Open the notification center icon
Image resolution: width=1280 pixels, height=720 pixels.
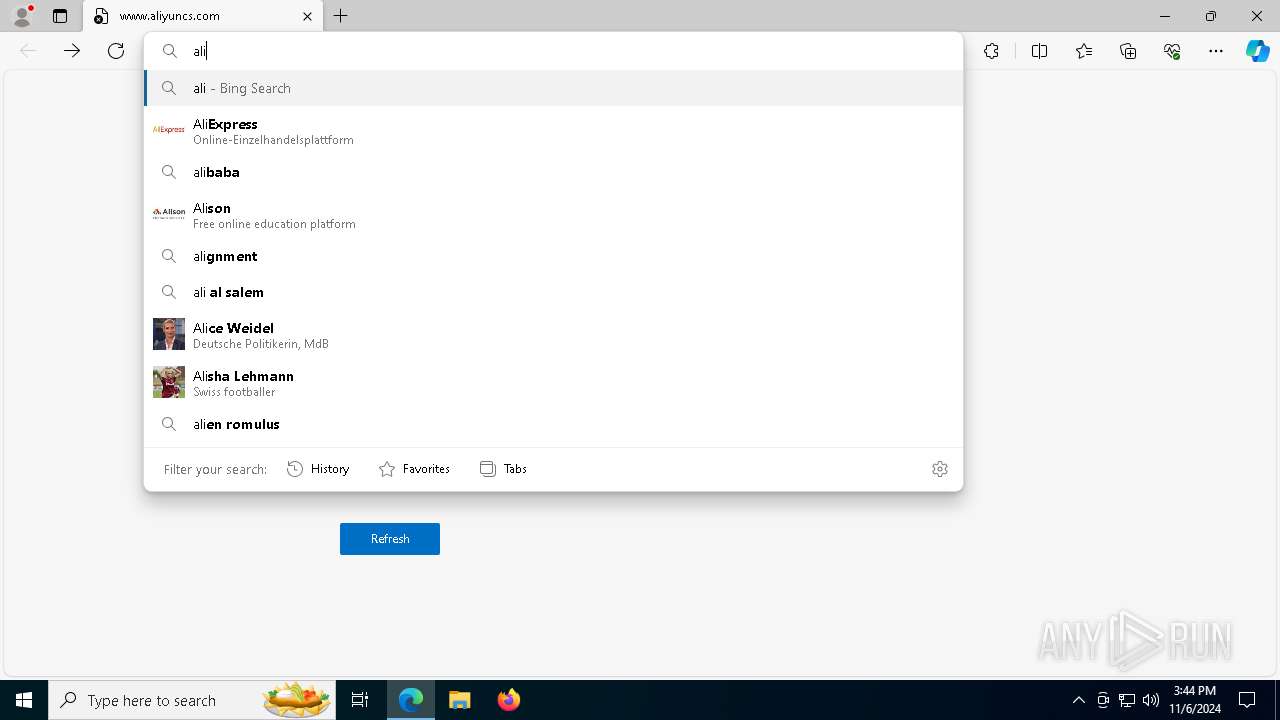(x=1248, y=700)
